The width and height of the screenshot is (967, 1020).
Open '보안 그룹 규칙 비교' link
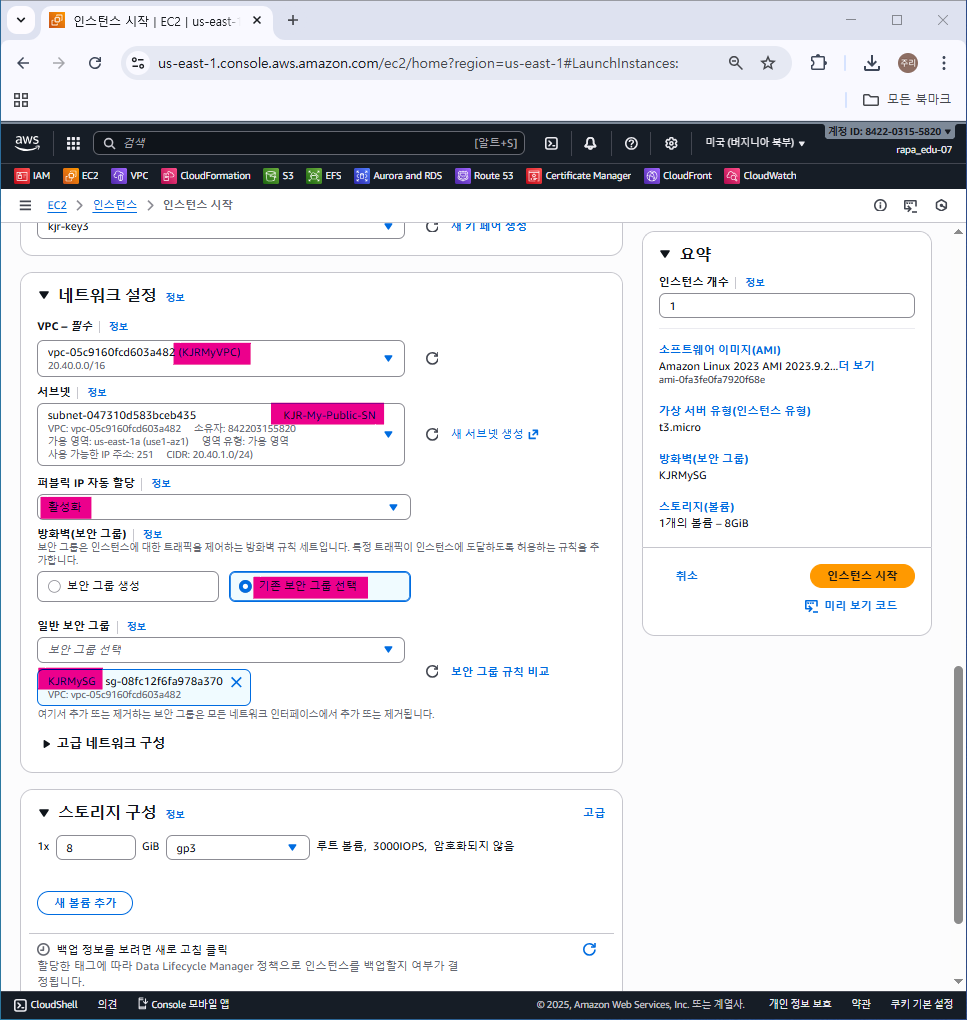pyautogui.click(x=500, y=671)
